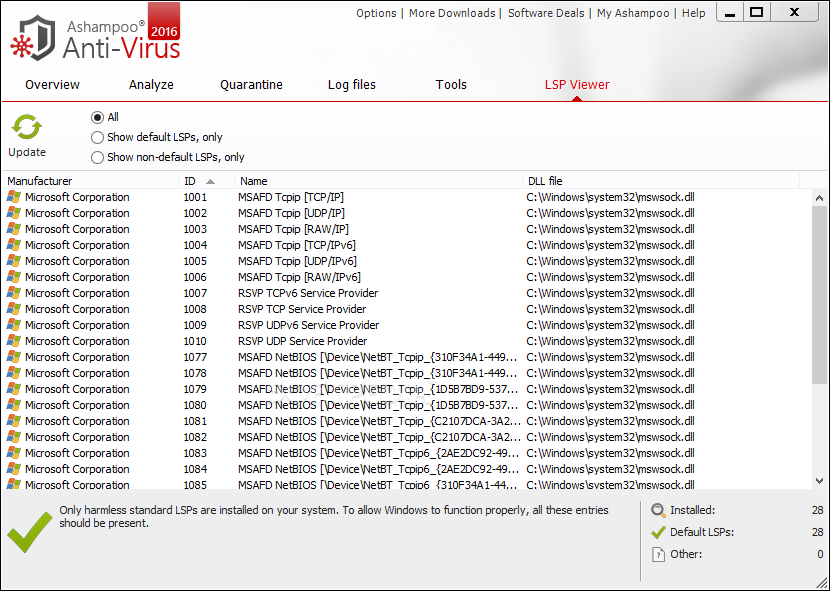Select the RSVP TCP Service Provider entry
Viewport: 830px width, 591px height.
pos(302,309)
